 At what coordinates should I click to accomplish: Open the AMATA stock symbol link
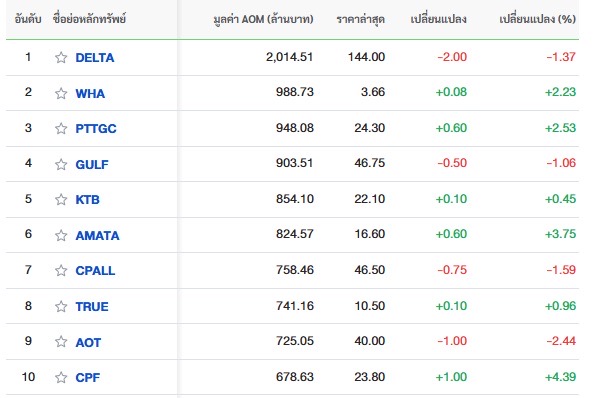97,235
